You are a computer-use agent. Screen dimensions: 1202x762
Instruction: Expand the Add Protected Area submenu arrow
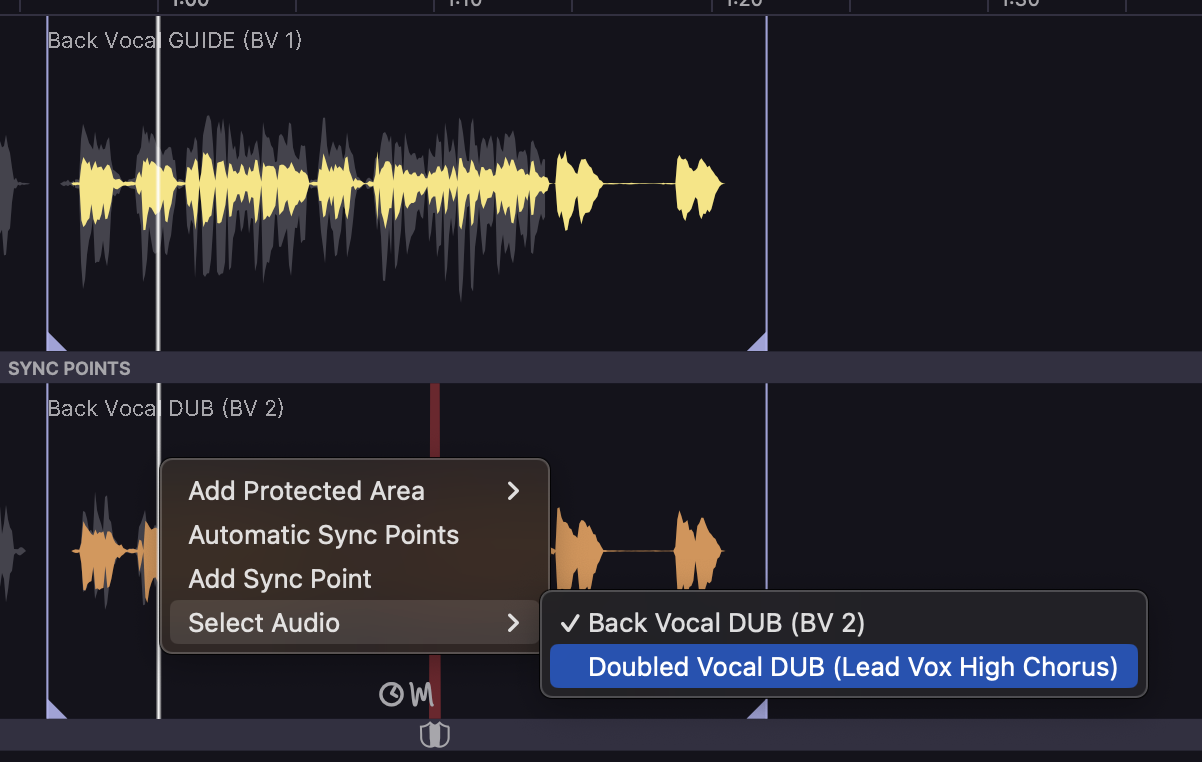[x=513, y=491]
